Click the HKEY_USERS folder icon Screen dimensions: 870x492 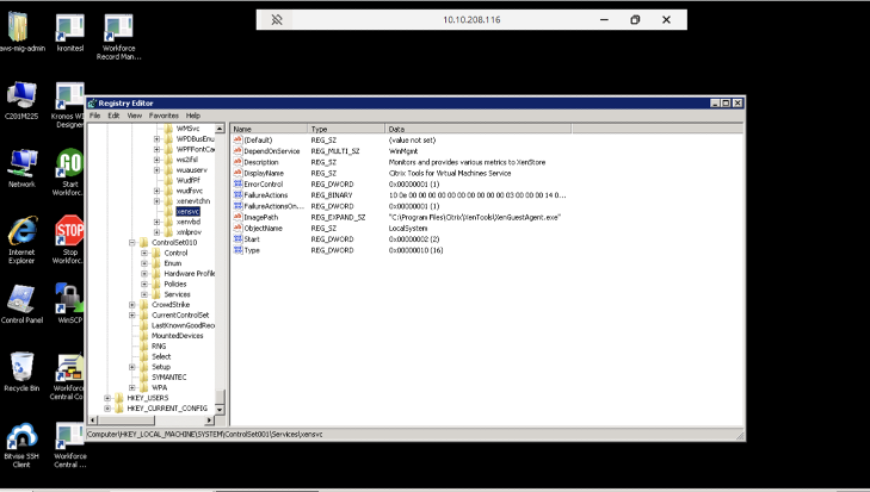click(x=119, y=398)
